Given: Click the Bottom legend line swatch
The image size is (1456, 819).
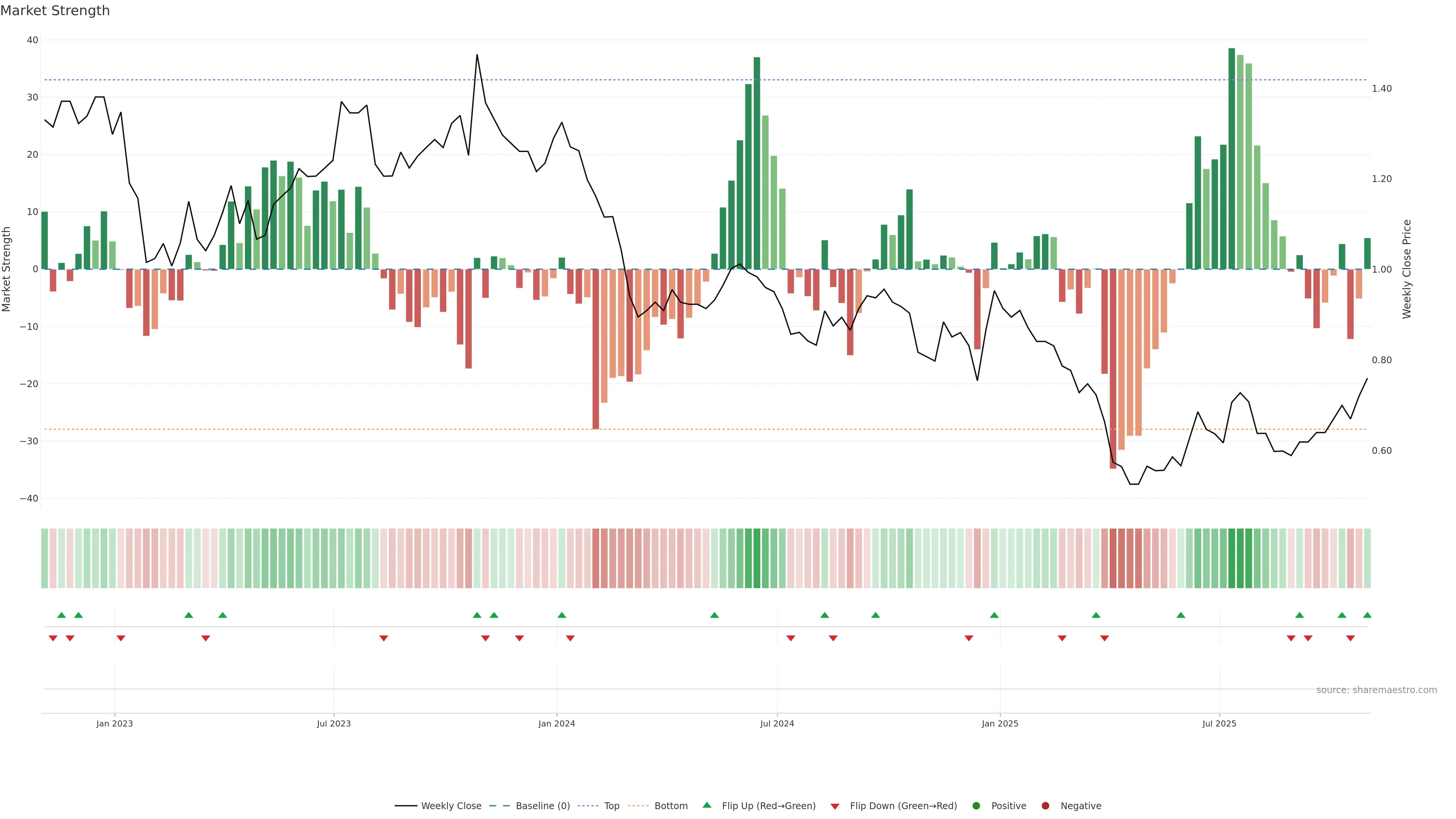Looking at the screenshot, I should tap(638, 805).
